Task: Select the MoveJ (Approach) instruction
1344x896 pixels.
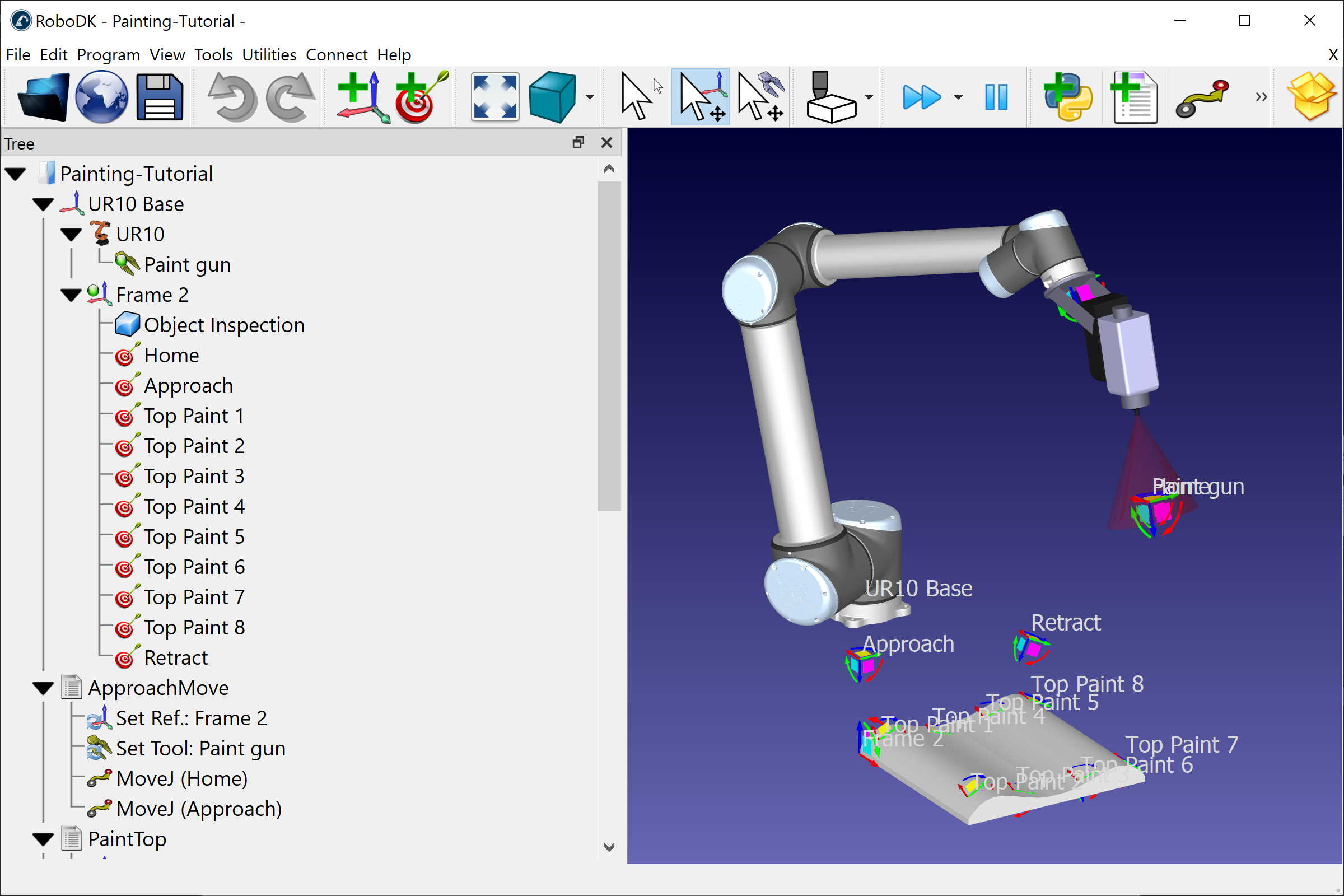Action: [198, 809]
